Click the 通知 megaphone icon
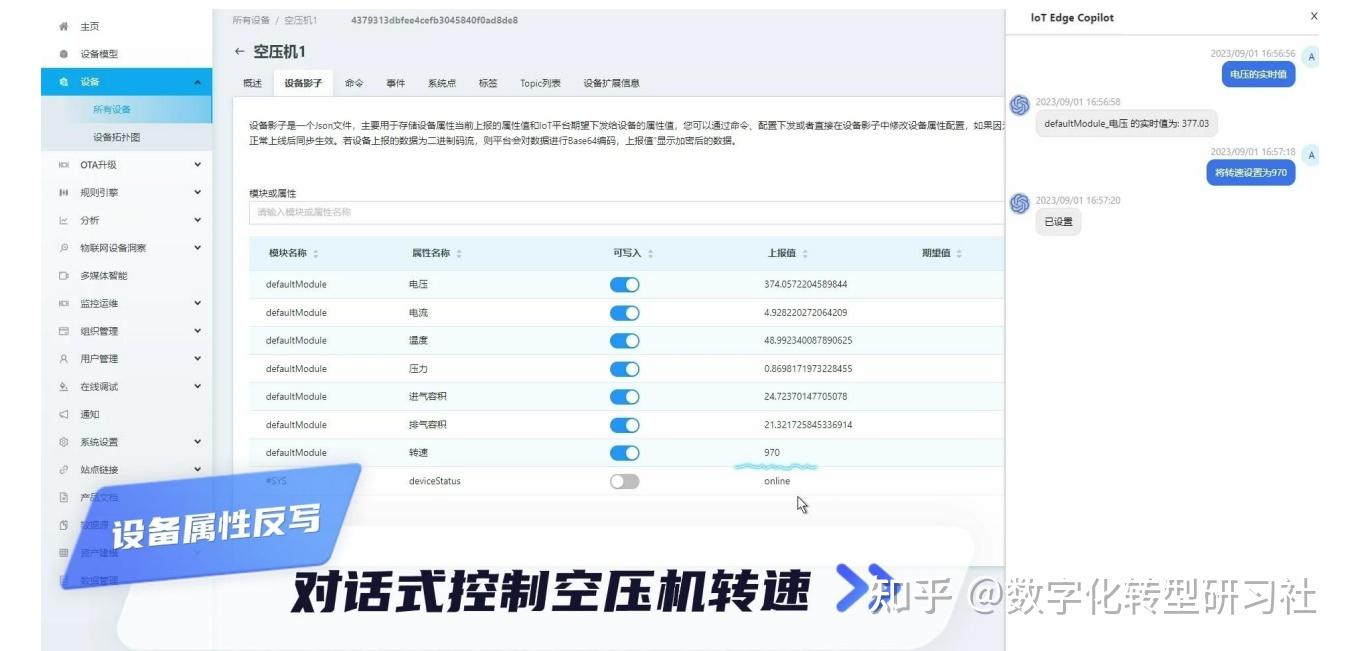The height and width of the screenshot is (651, 1351). [64, 414]
